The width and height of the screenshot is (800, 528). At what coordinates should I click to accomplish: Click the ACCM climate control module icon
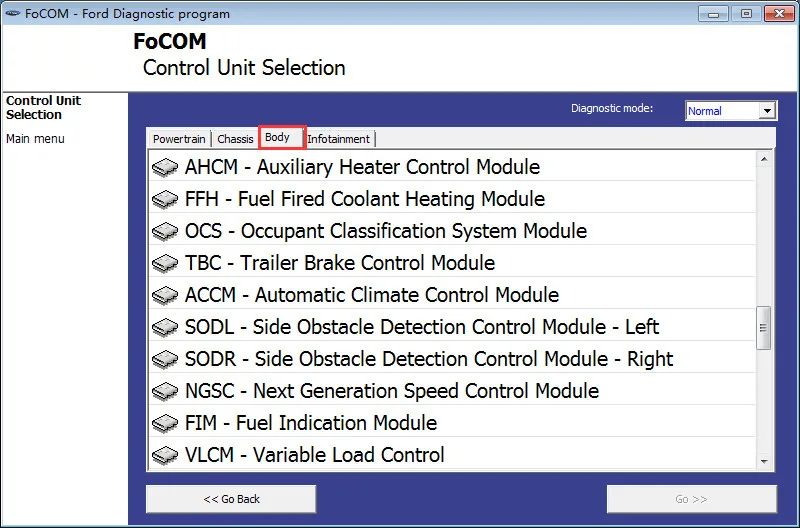(x=165, y=295)
